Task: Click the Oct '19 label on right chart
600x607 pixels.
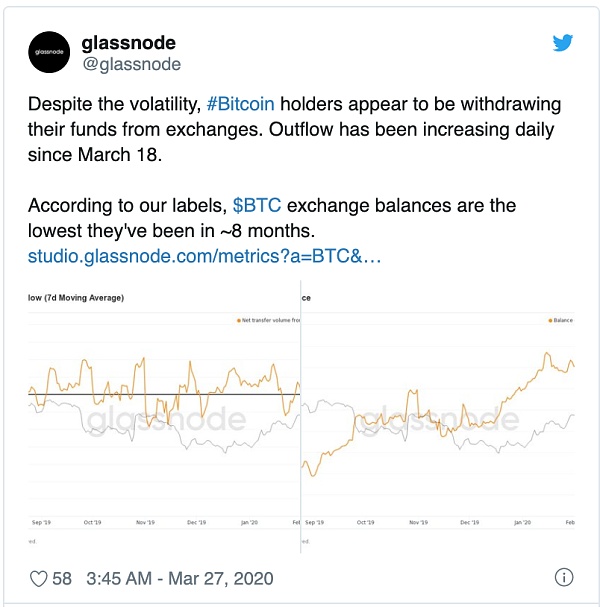Action: point(365,523)
